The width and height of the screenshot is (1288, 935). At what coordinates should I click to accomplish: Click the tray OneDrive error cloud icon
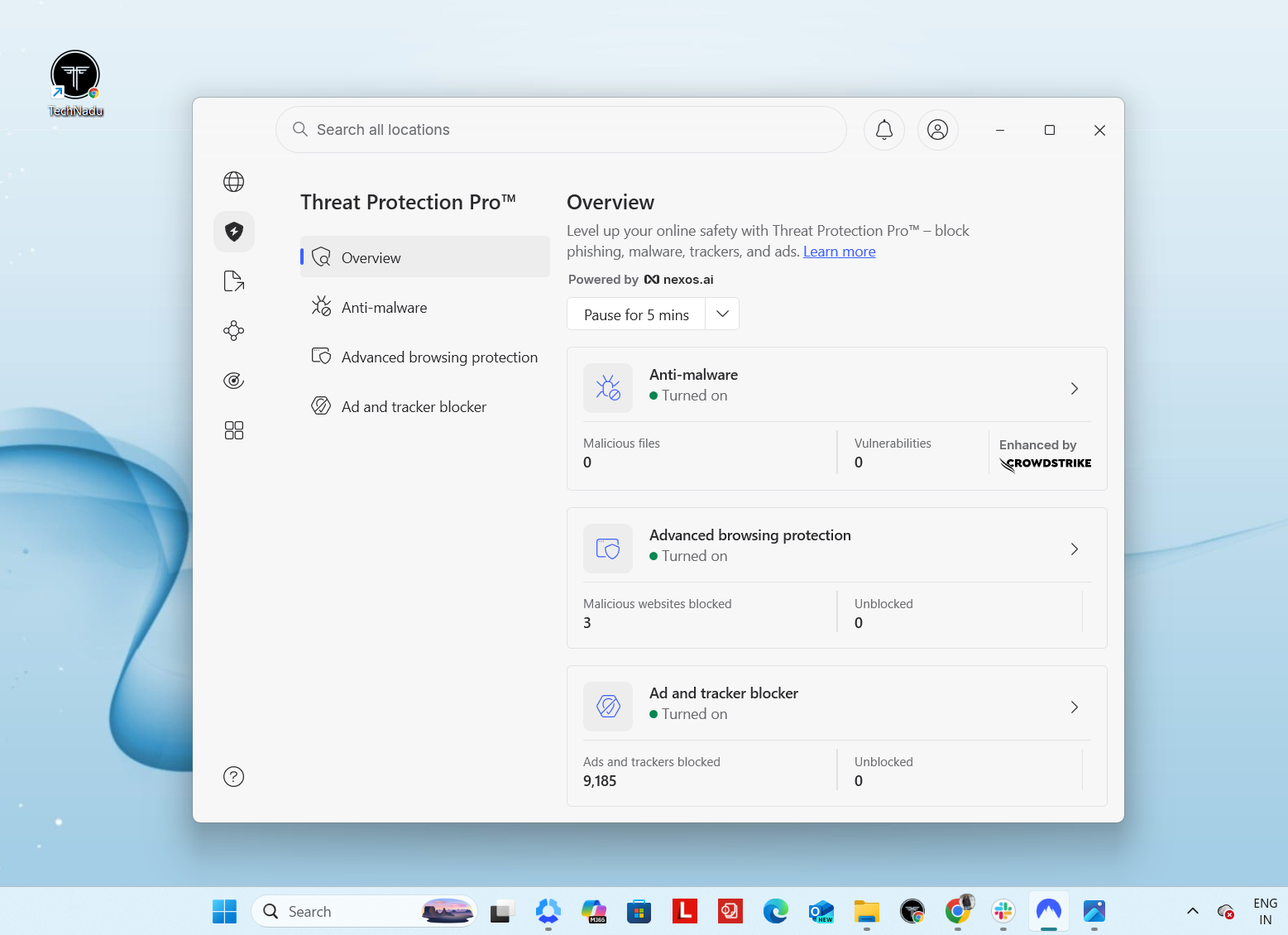(1226, 911)
